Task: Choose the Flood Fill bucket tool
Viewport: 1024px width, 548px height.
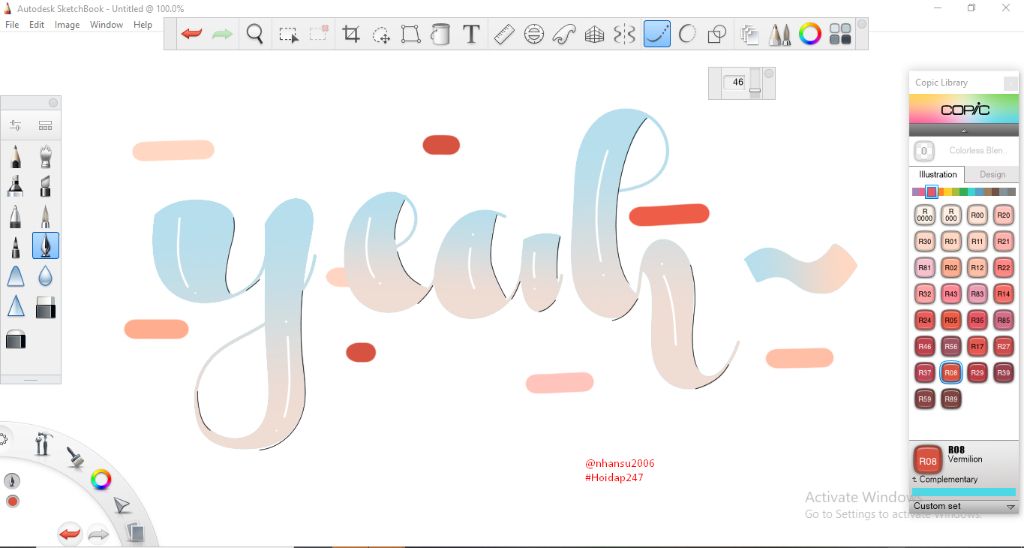Action: [x=441, y=34]
